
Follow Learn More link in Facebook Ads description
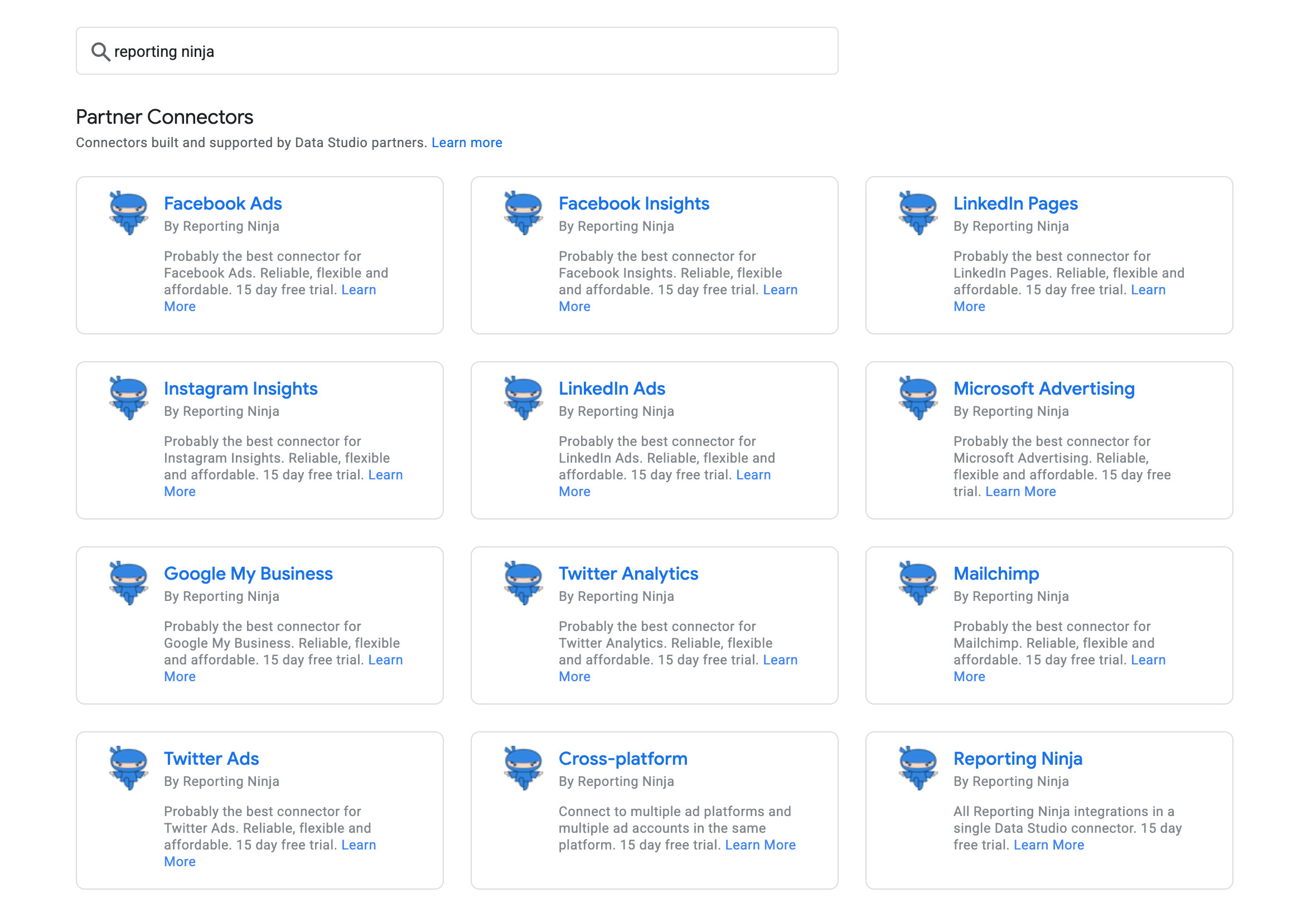point(359,290)
